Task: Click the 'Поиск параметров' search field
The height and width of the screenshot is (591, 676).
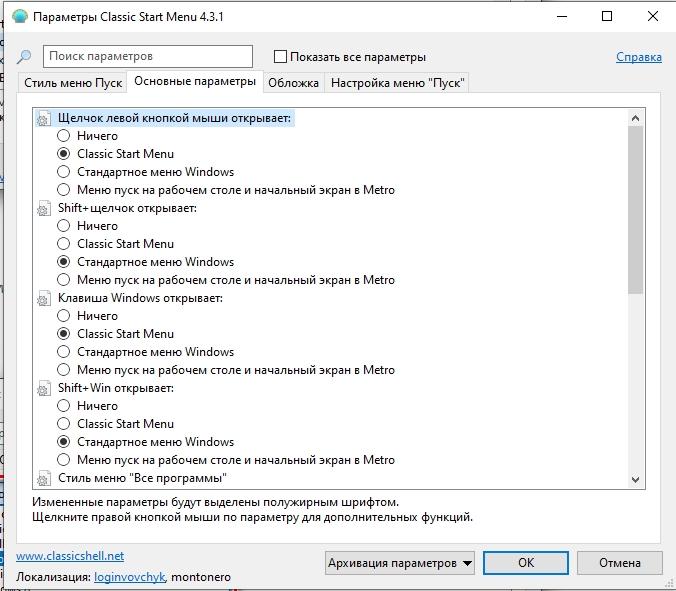Action: tap(148, 56)
